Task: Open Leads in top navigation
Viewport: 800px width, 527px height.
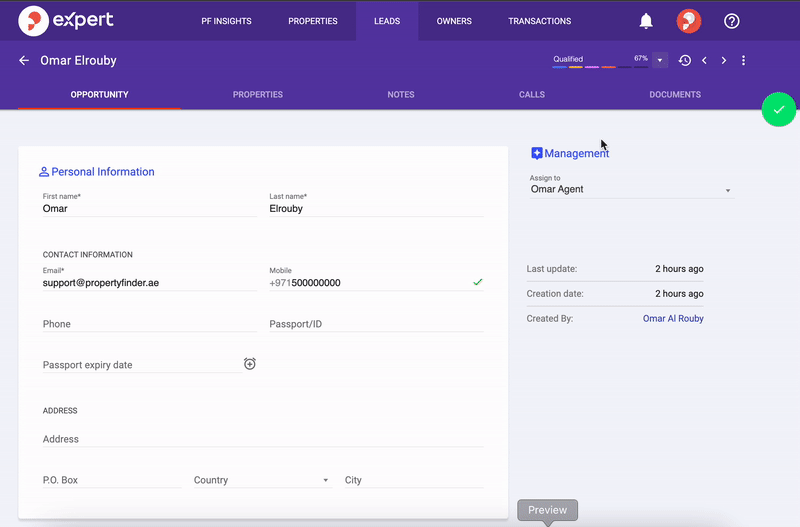Action: tap(387, 21)
